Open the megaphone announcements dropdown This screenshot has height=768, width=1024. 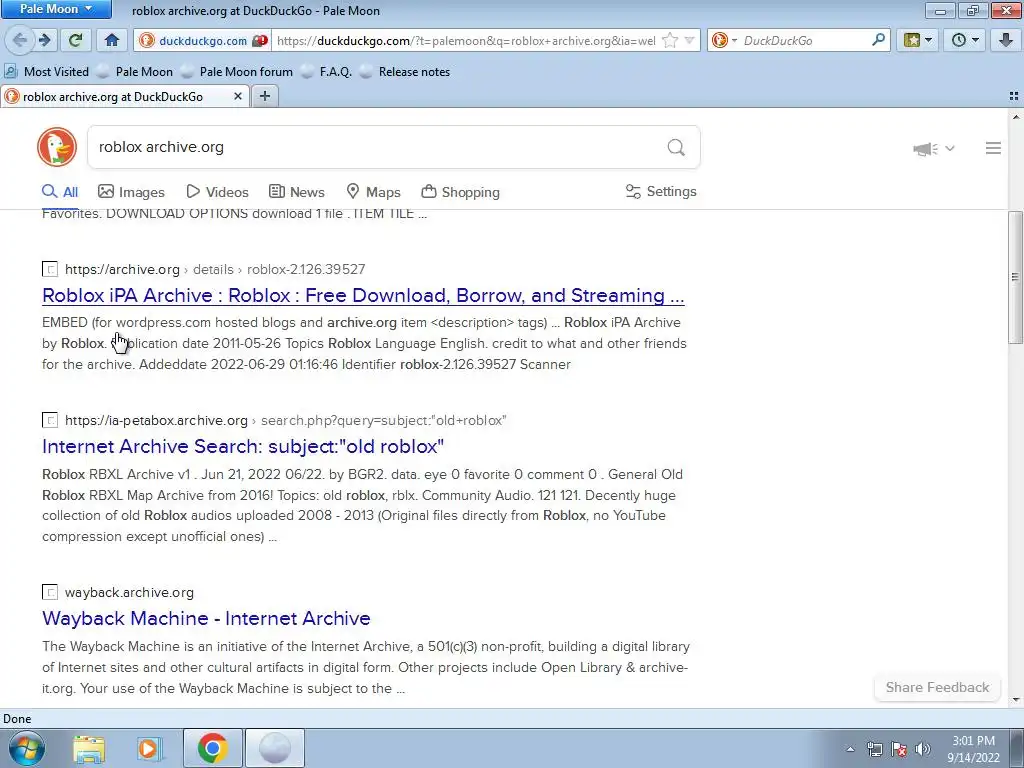[934, 149]
